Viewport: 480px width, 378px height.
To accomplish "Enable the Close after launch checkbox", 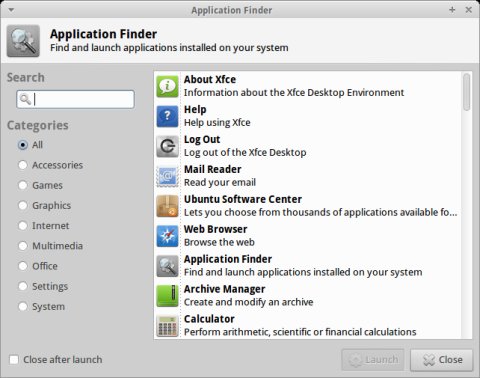I will [x=14, y=360].
